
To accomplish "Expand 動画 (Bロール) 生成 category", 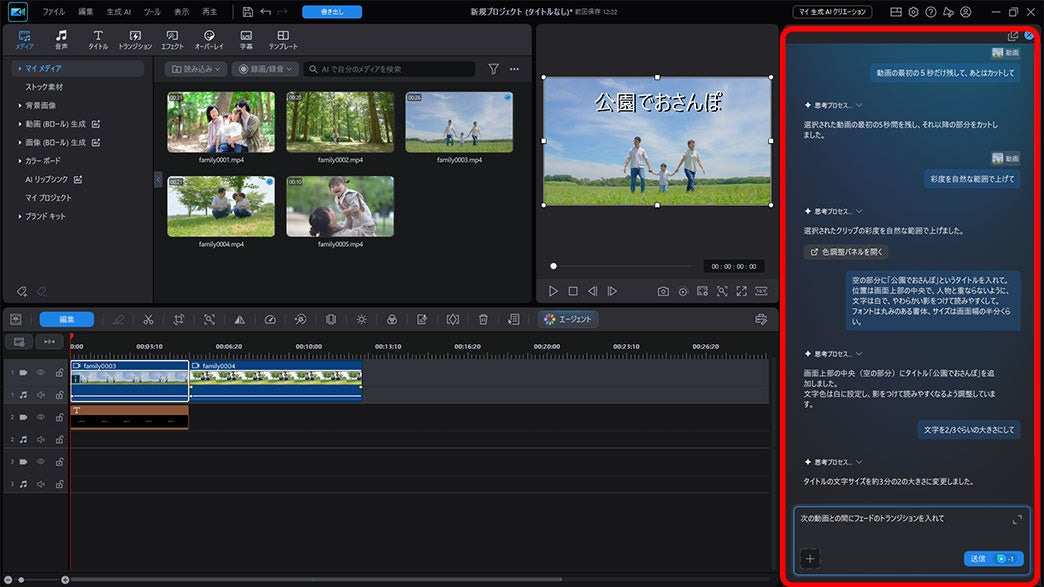I will click(x=20, y=124).
